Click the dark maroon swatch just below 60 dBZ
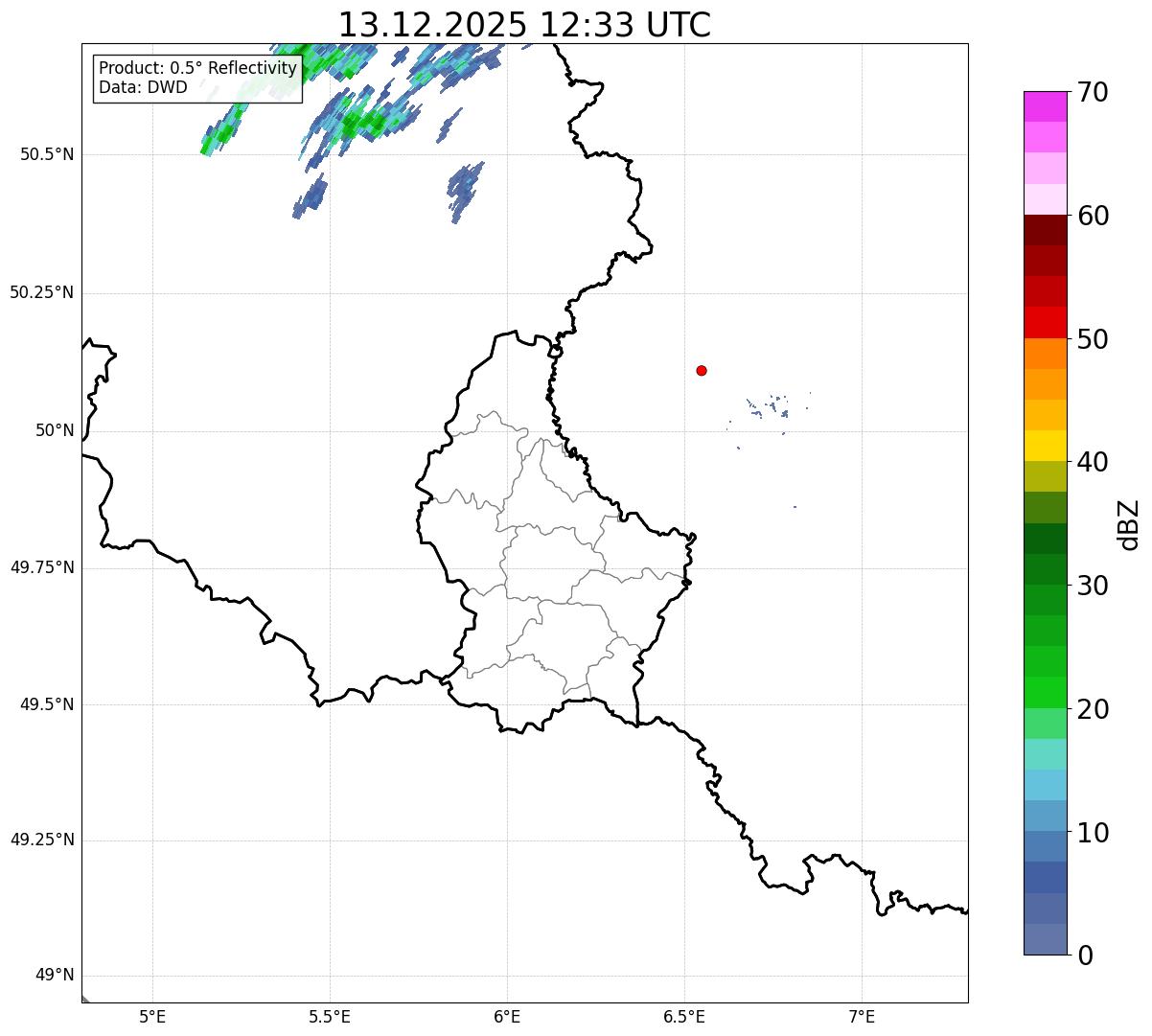 click(x=1045, y=230)
